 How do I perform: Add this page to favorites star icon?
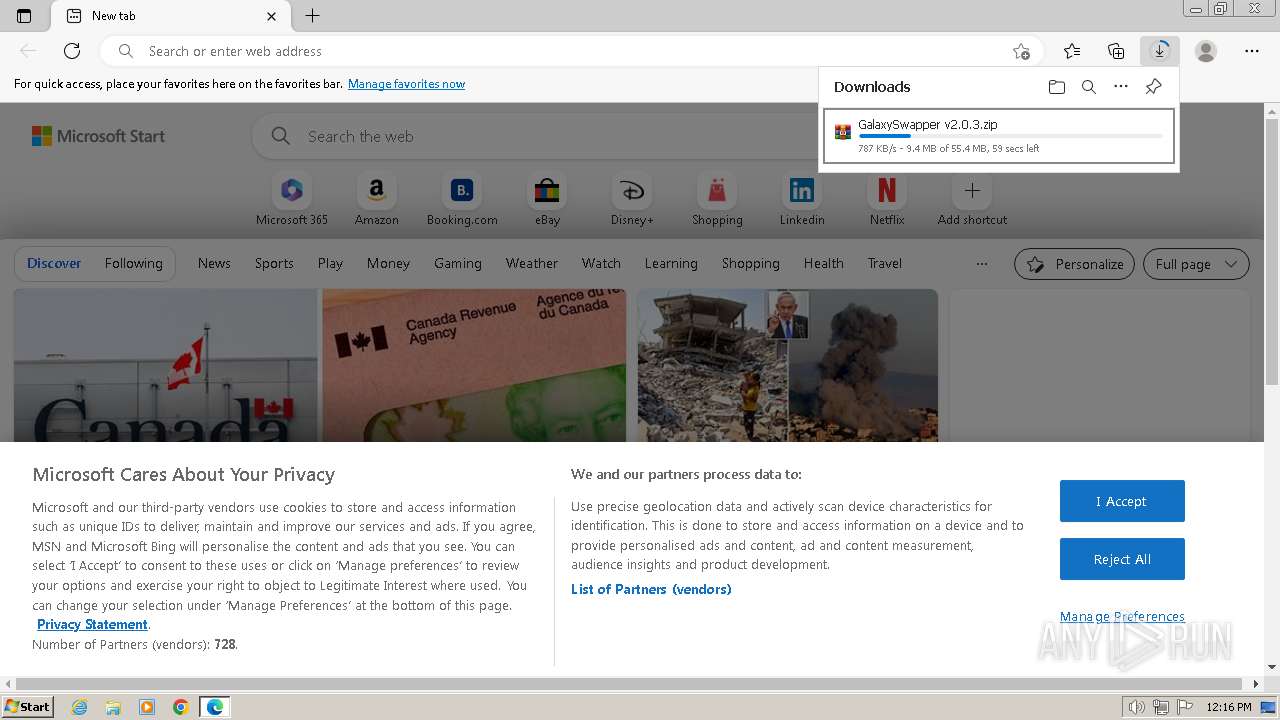click(1020, 51)
